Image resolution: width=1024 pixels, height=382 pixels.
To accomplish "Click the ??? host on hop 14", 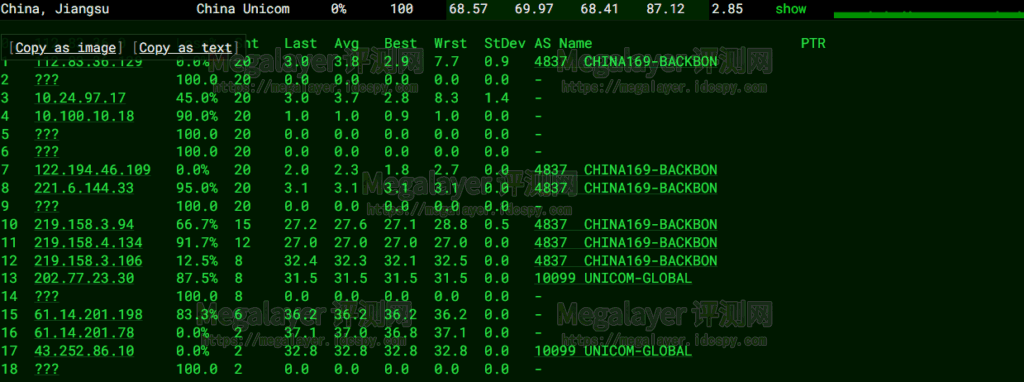I will pyautogui.click(x=47, y=296).
